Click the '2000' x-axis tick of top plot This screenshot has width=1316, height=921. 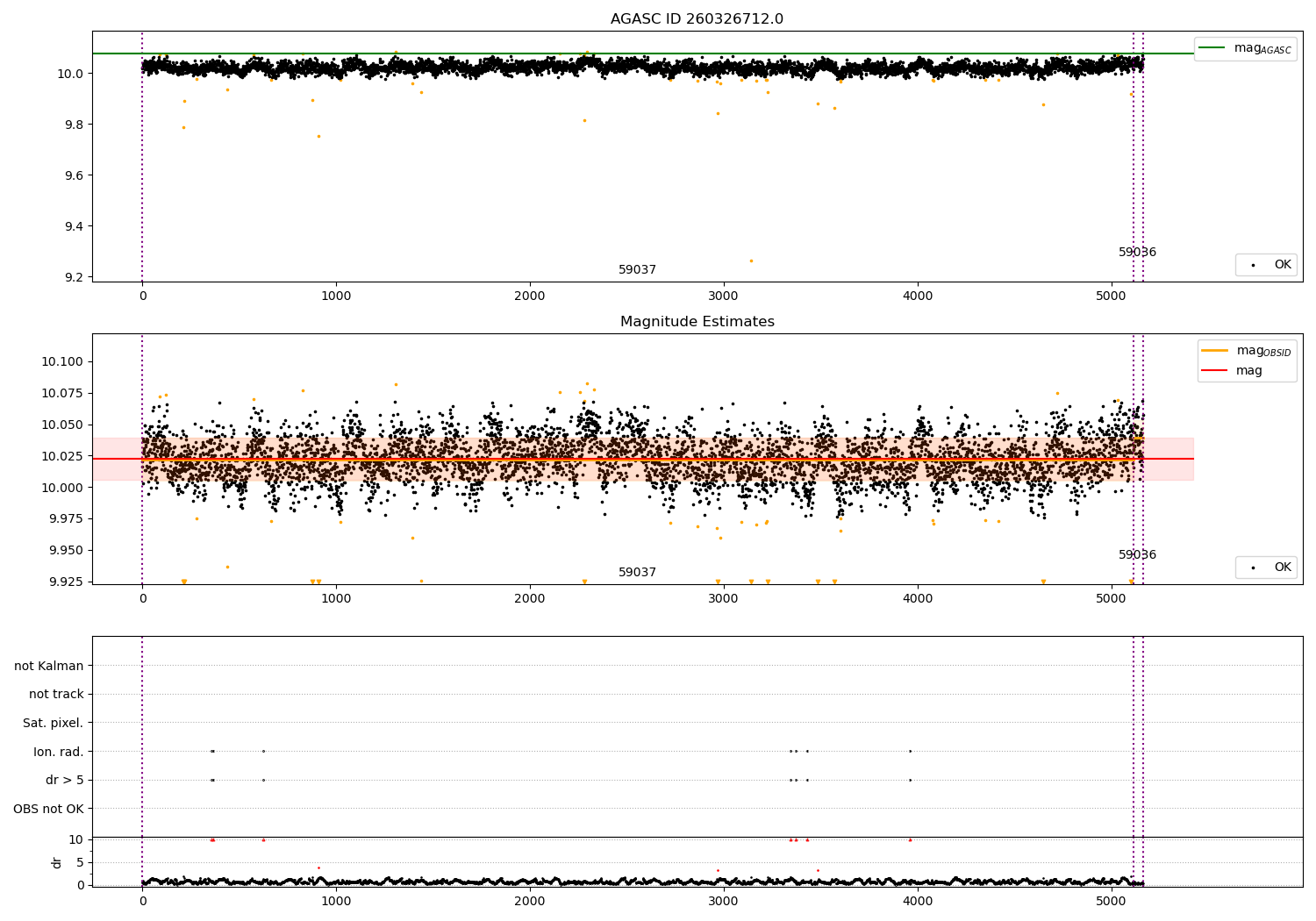click(x=530, y=296)
